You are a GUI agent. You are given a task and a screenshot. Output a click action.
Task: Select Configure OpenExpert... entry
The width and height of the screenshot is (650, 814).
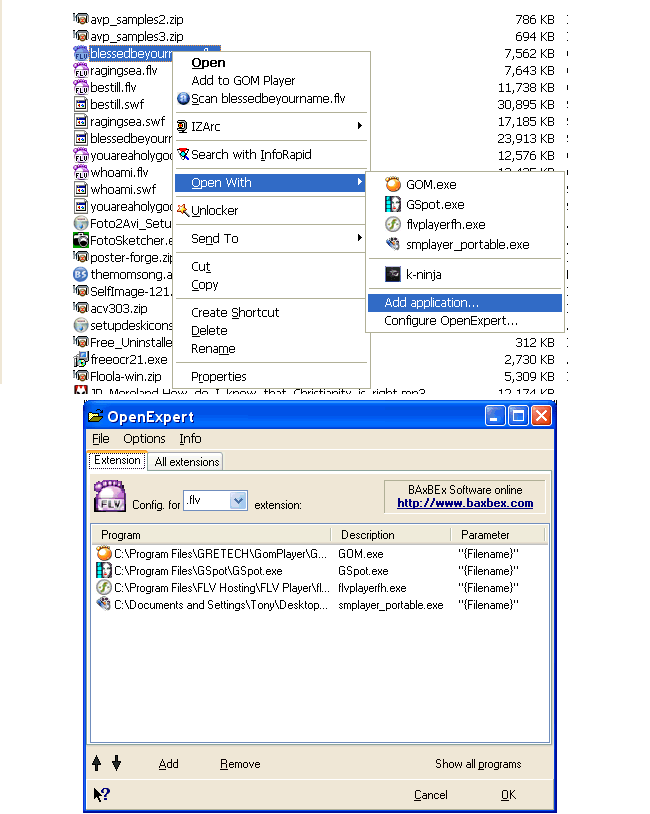(451, 321)
